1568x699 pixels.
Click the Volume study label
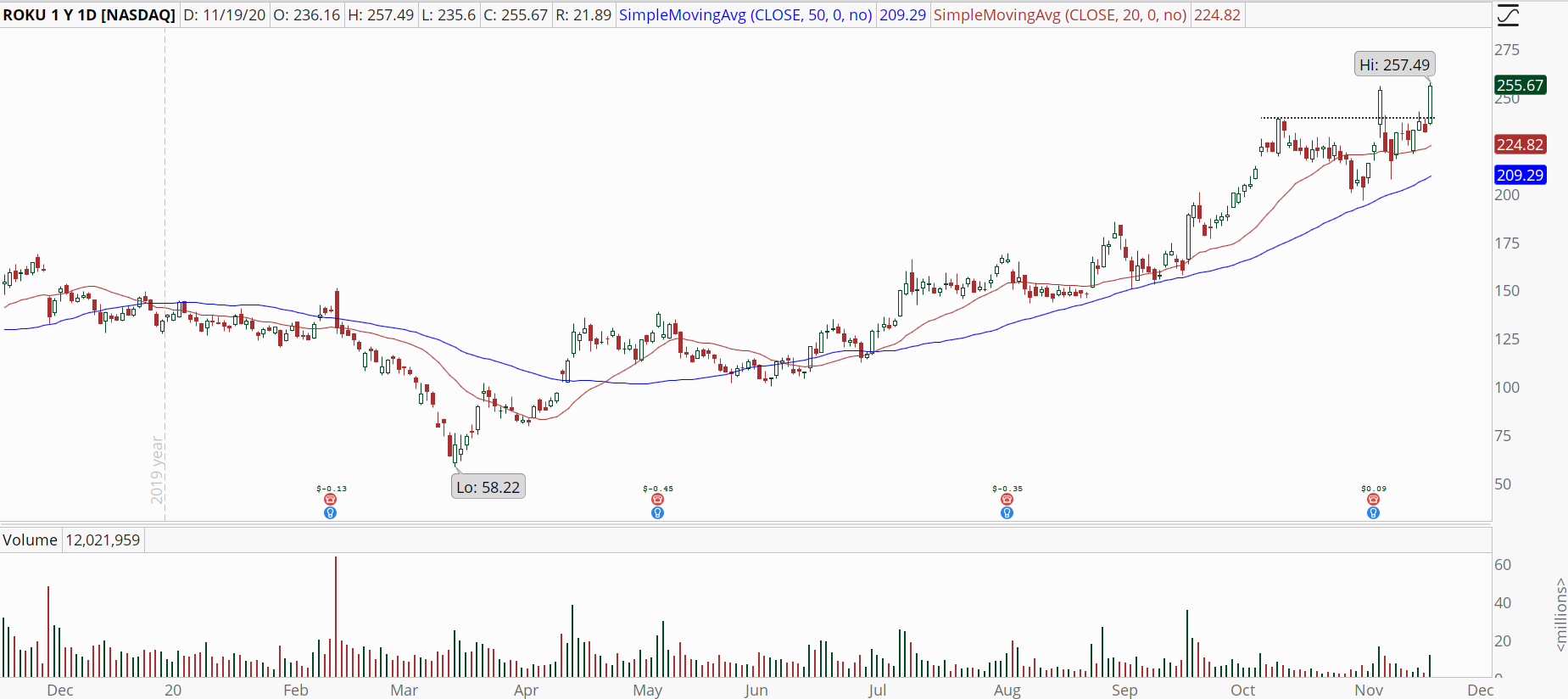pos(30,540)
